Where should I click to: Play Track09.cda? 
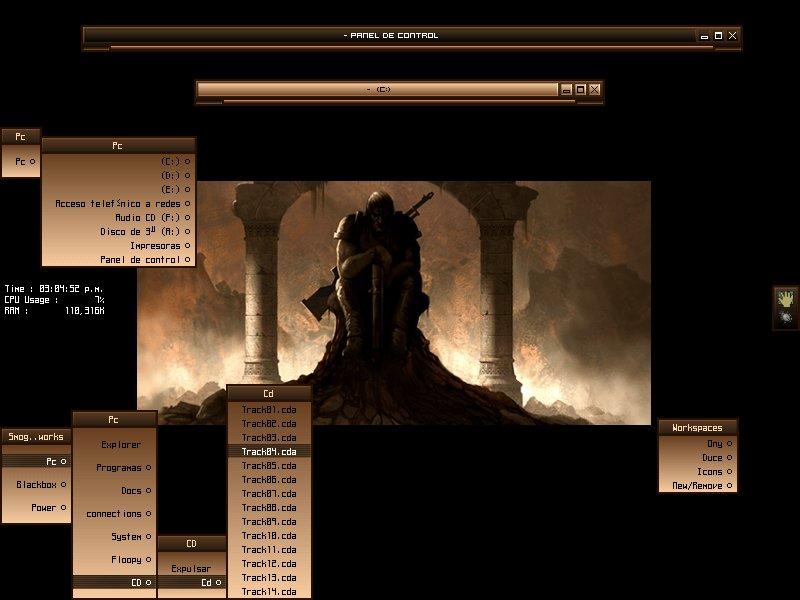[269, 521]
